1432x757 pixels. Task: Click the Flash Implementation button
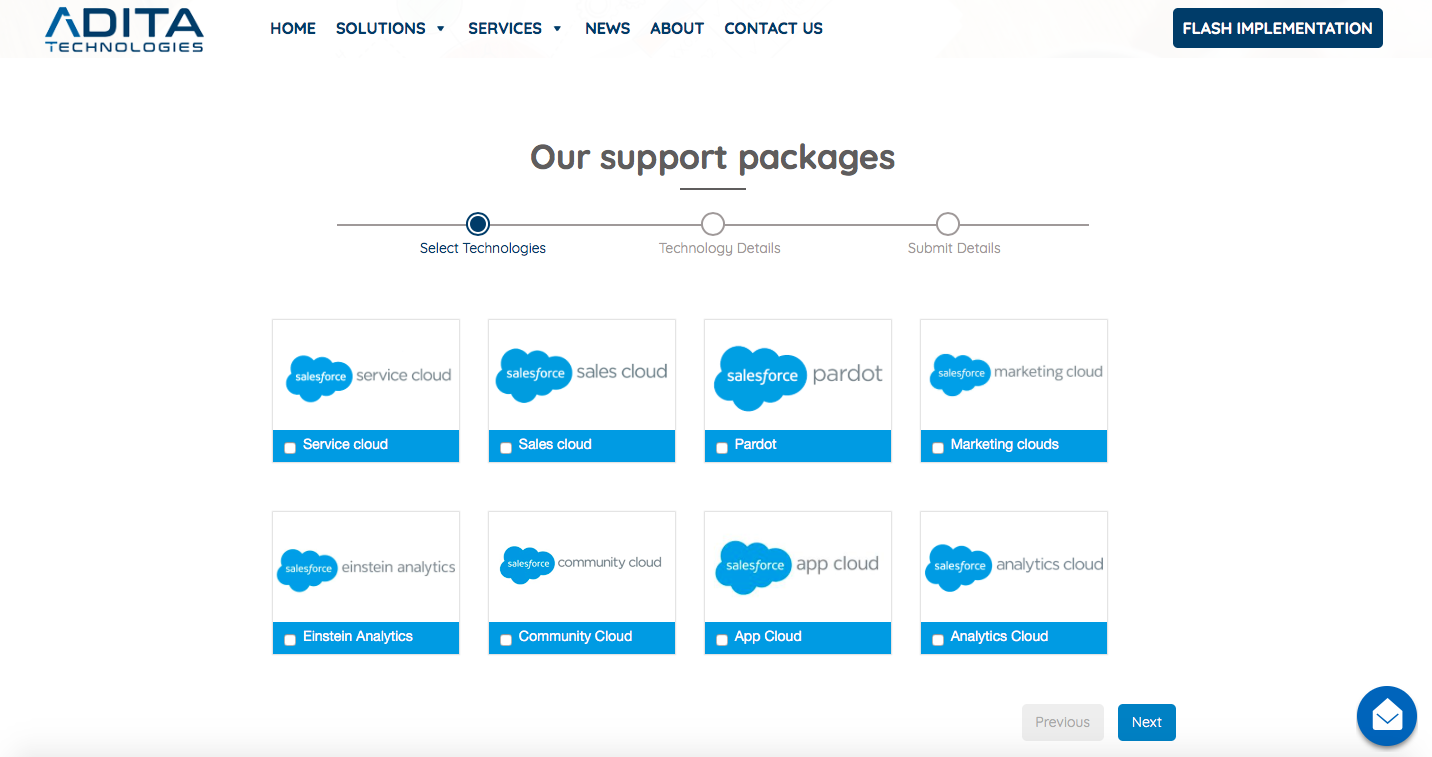[x=1278, y=28]
